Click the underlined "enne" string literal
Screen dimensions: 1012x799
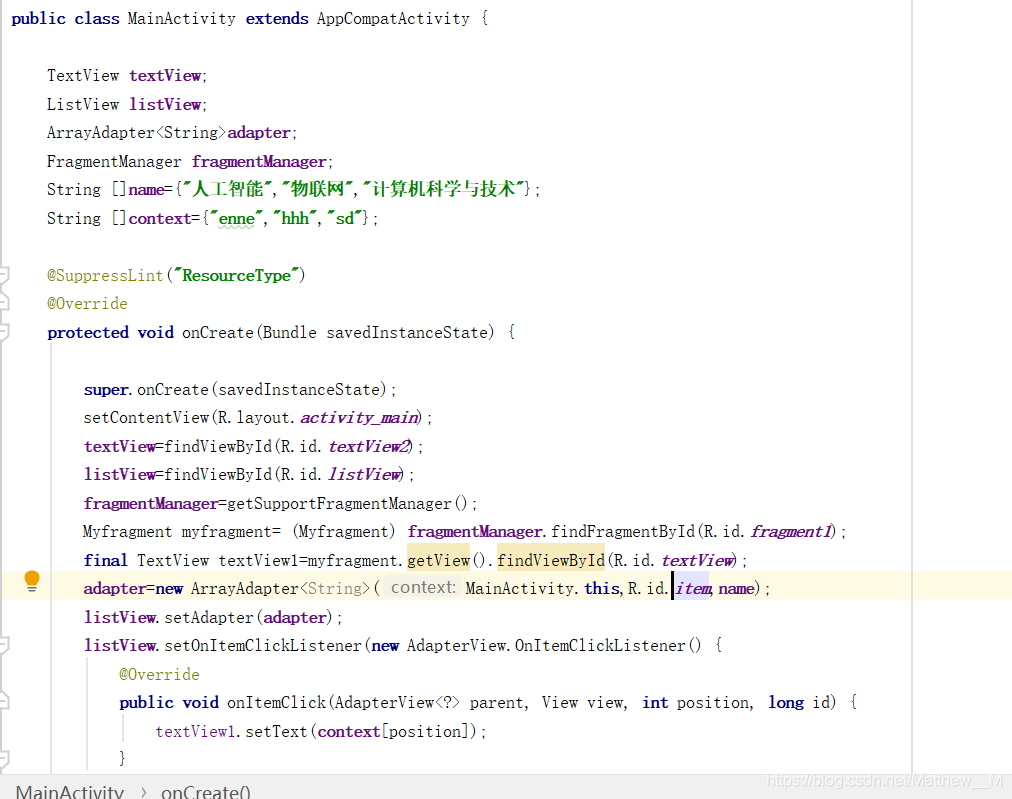pyautogui.click(x=236, y=219)
